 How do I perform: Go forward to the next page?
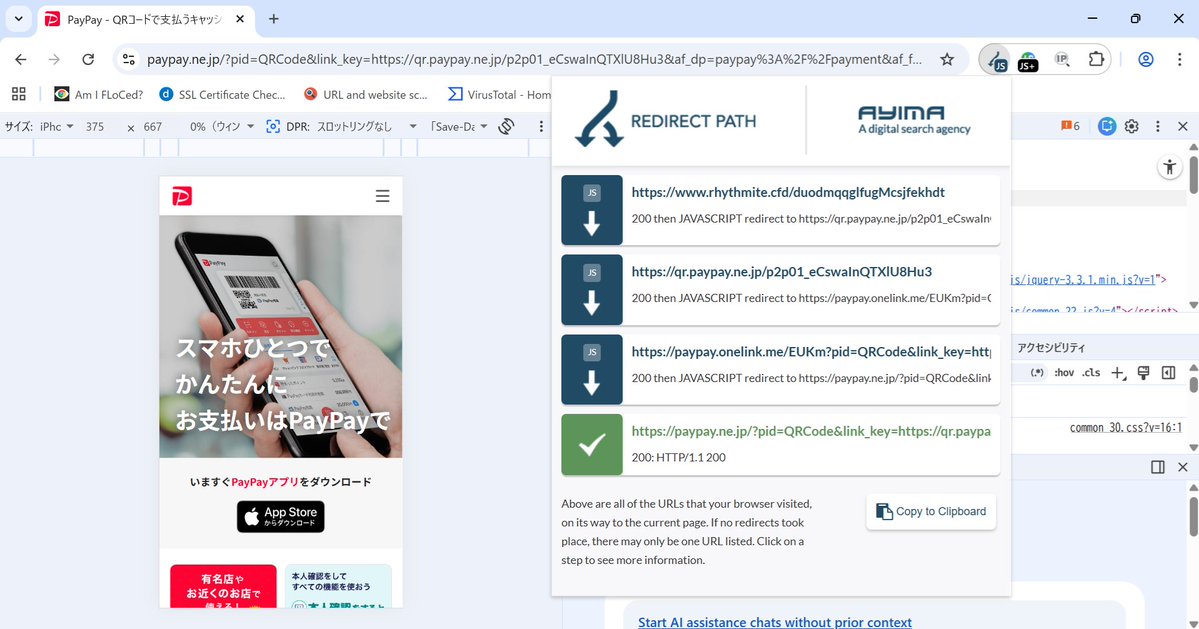(x=54, y=59)
